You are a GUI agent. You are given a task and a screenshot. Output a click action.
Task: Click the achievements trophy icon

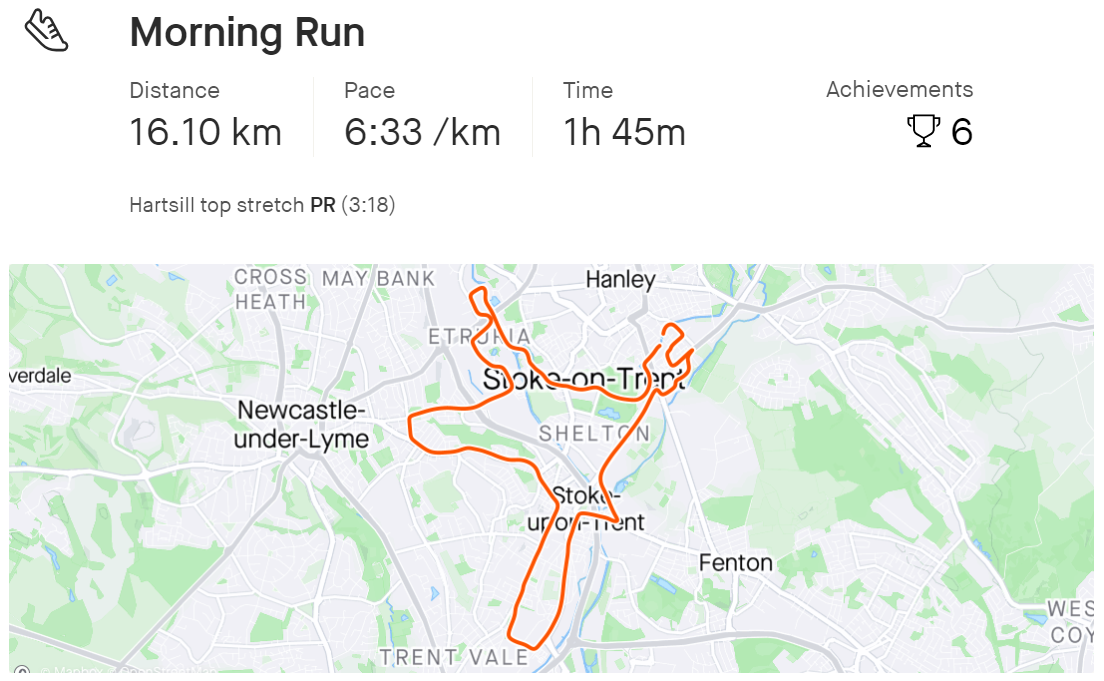point(923,132)
